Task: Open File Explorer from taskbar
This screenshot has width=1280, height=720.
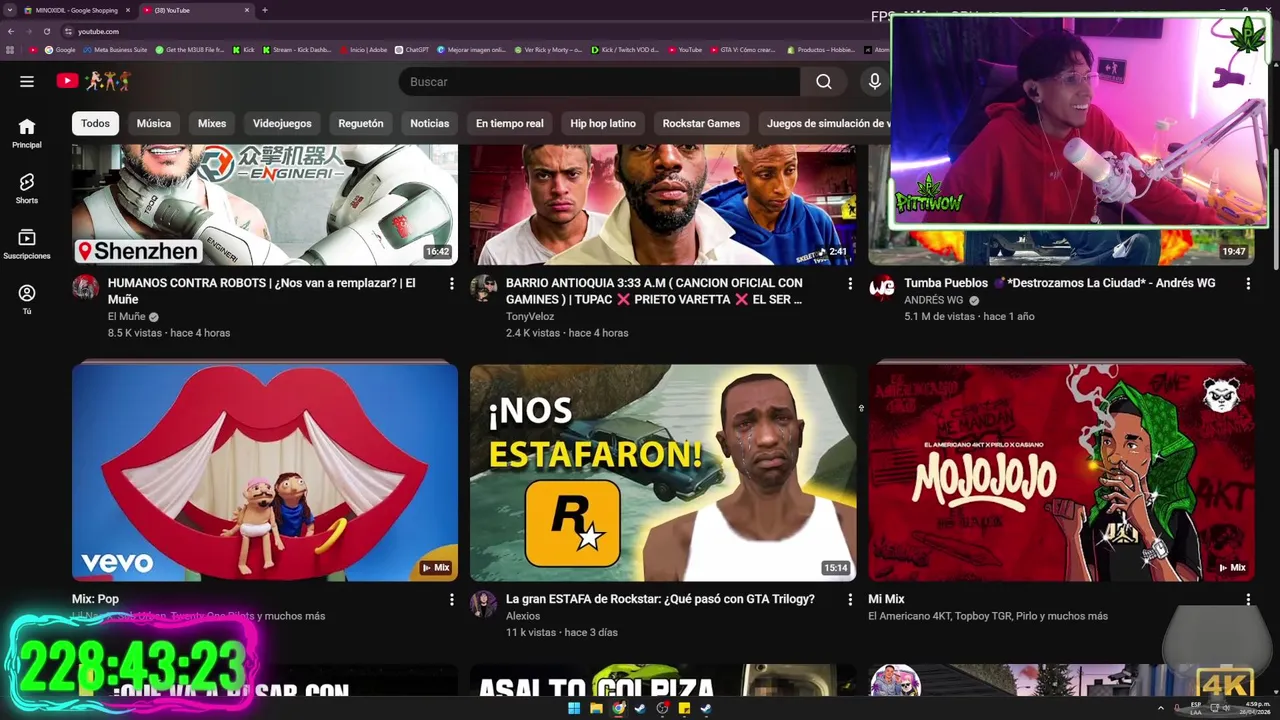Action: (596, 708)
